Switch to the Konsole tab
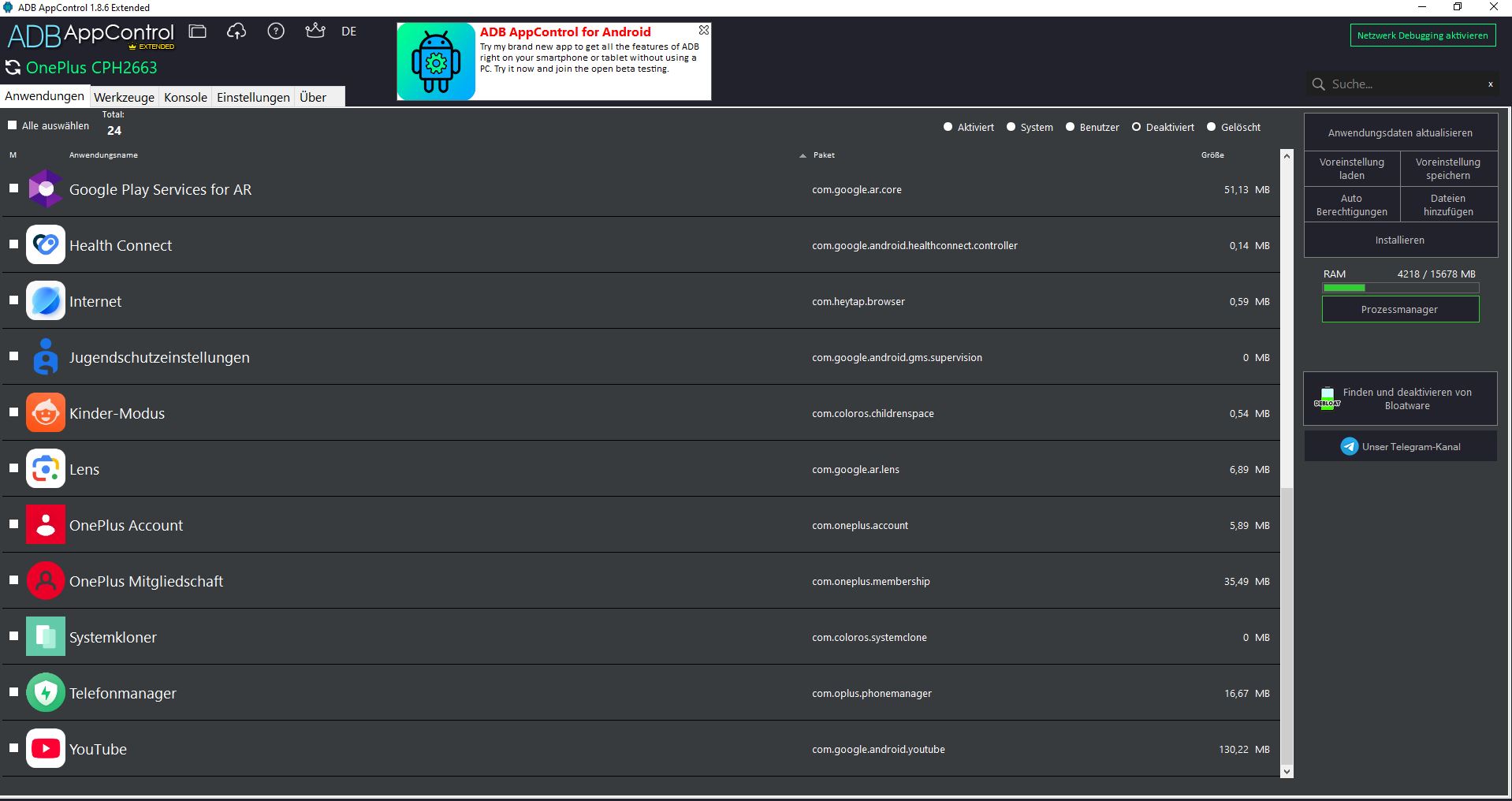The image size is (1512, 801). pos(185,97)
